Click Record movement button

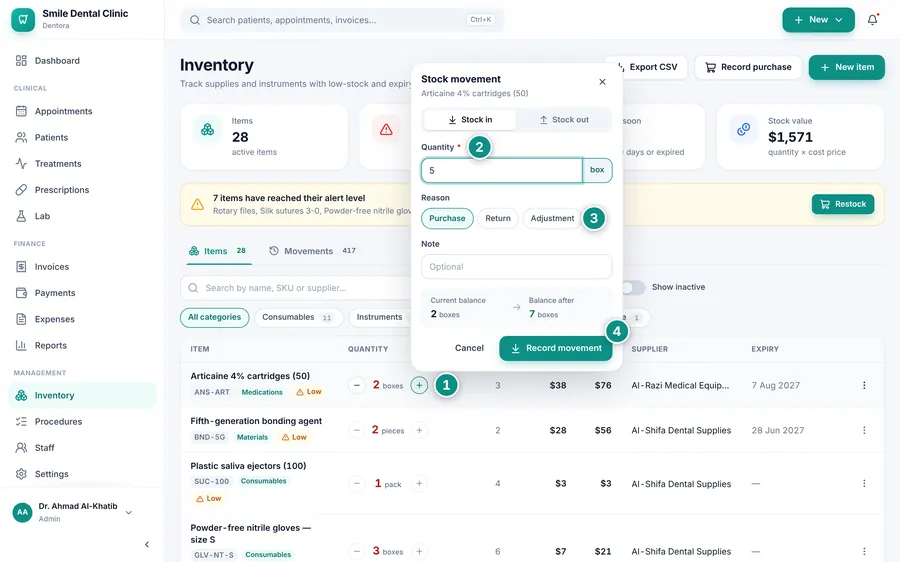[x=556, y=348]
